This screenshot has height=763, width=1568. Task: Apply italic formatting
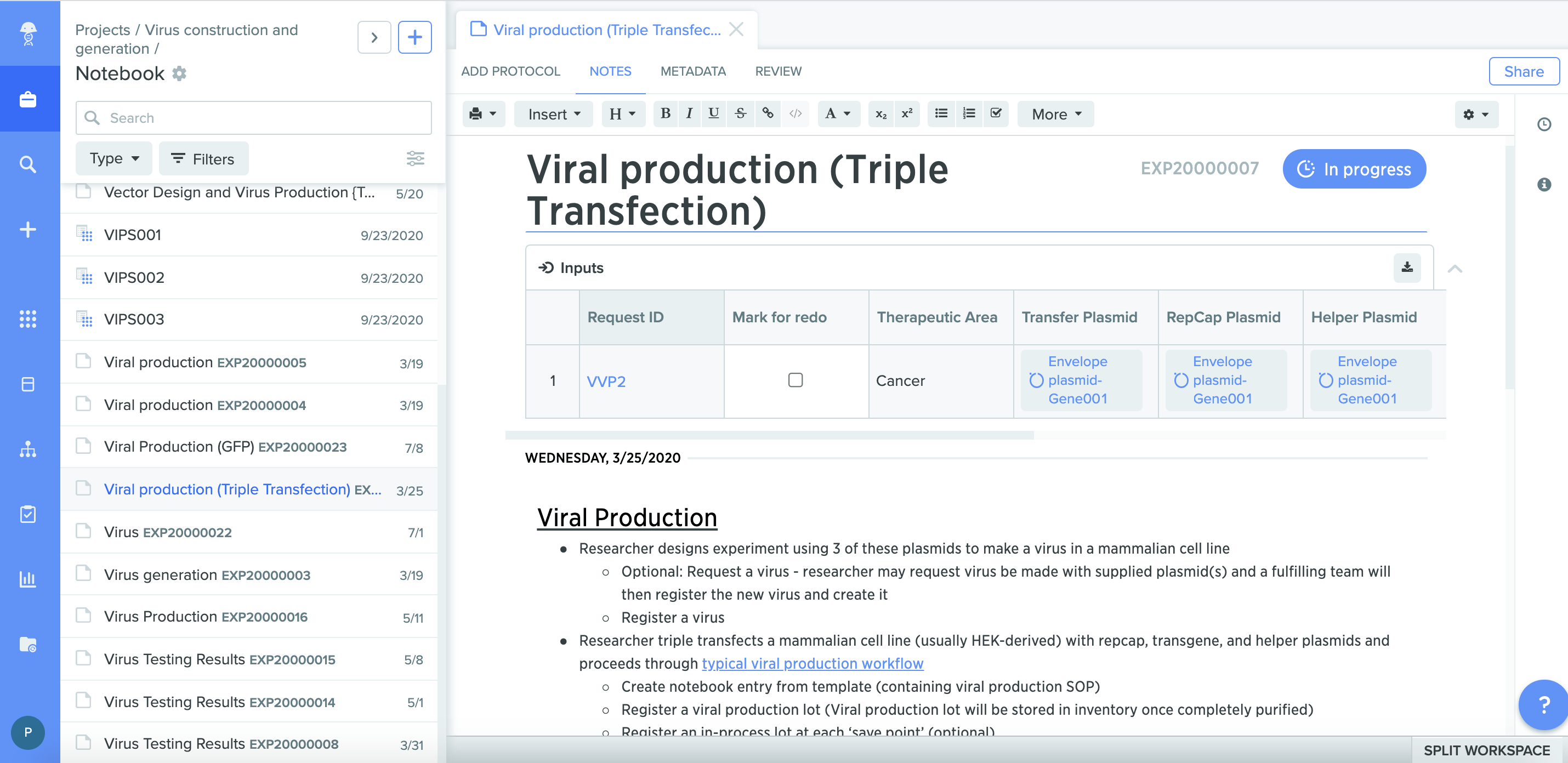coord(689,114)
